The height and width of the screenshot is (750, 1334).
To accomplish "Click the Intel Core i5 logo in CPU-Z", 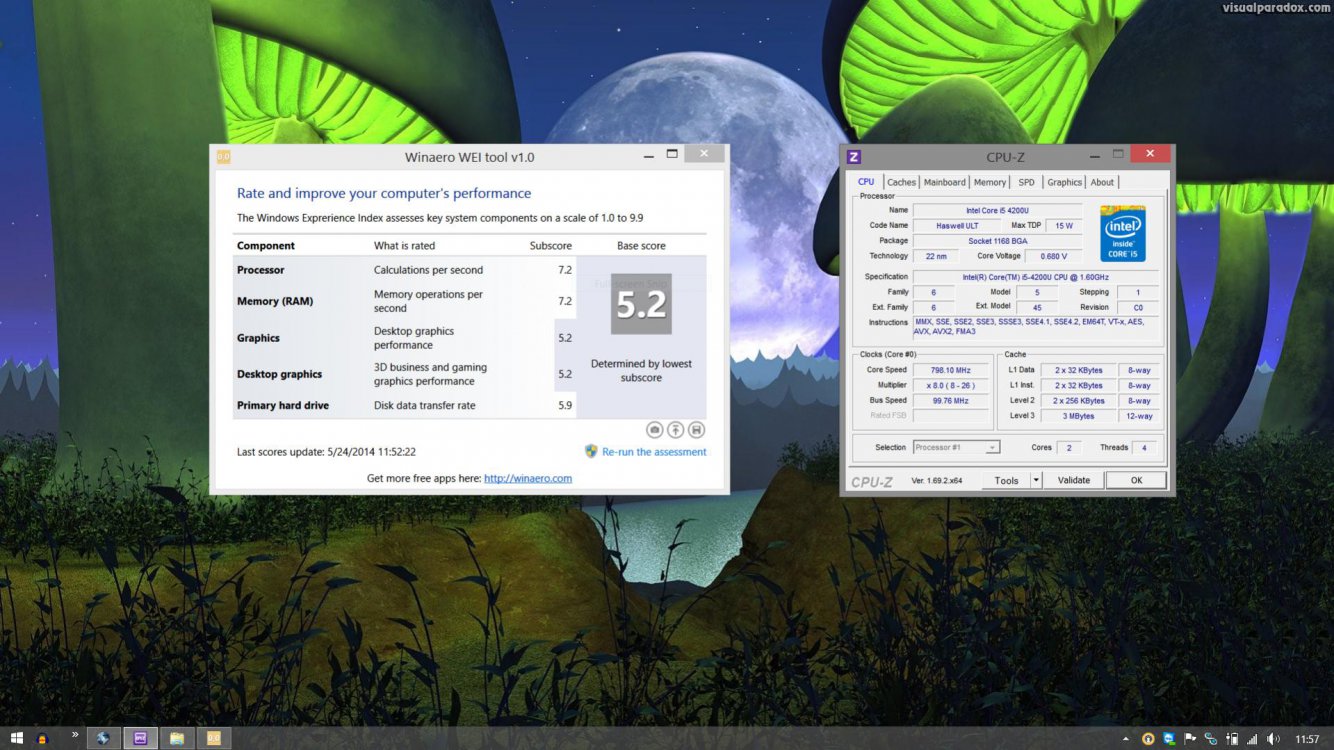I will (x=1122, y=234).
